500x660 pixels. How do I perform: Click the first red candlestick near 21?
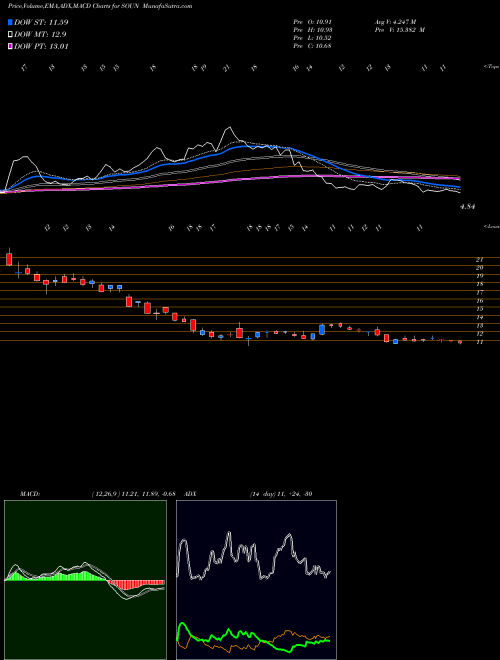(x=9, y=259)
